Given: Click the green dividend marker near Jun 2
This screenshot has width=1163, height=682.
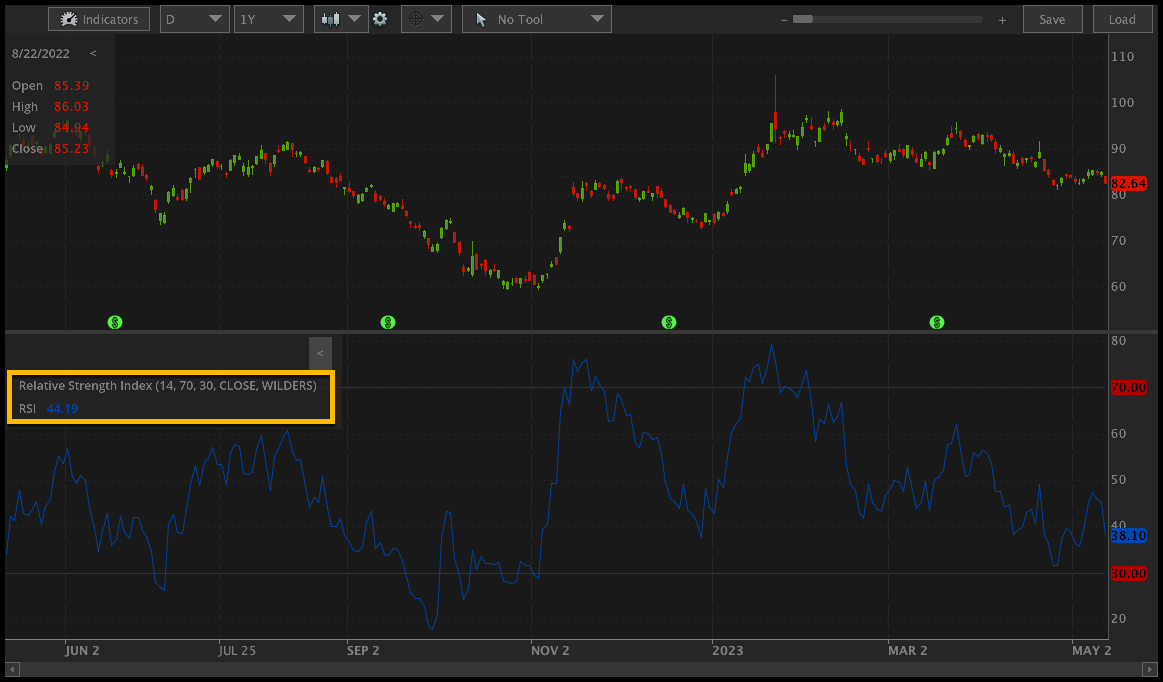Looking at the screenshot, I should click(115, 322).
